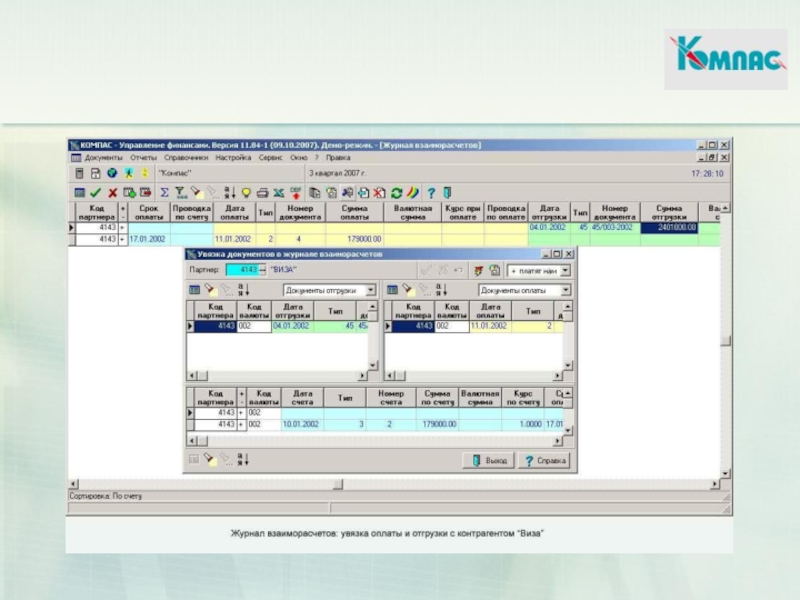Viewport: 800px width, 600px height.
Task: Click the blue question mark help icon
Action: 431,193
